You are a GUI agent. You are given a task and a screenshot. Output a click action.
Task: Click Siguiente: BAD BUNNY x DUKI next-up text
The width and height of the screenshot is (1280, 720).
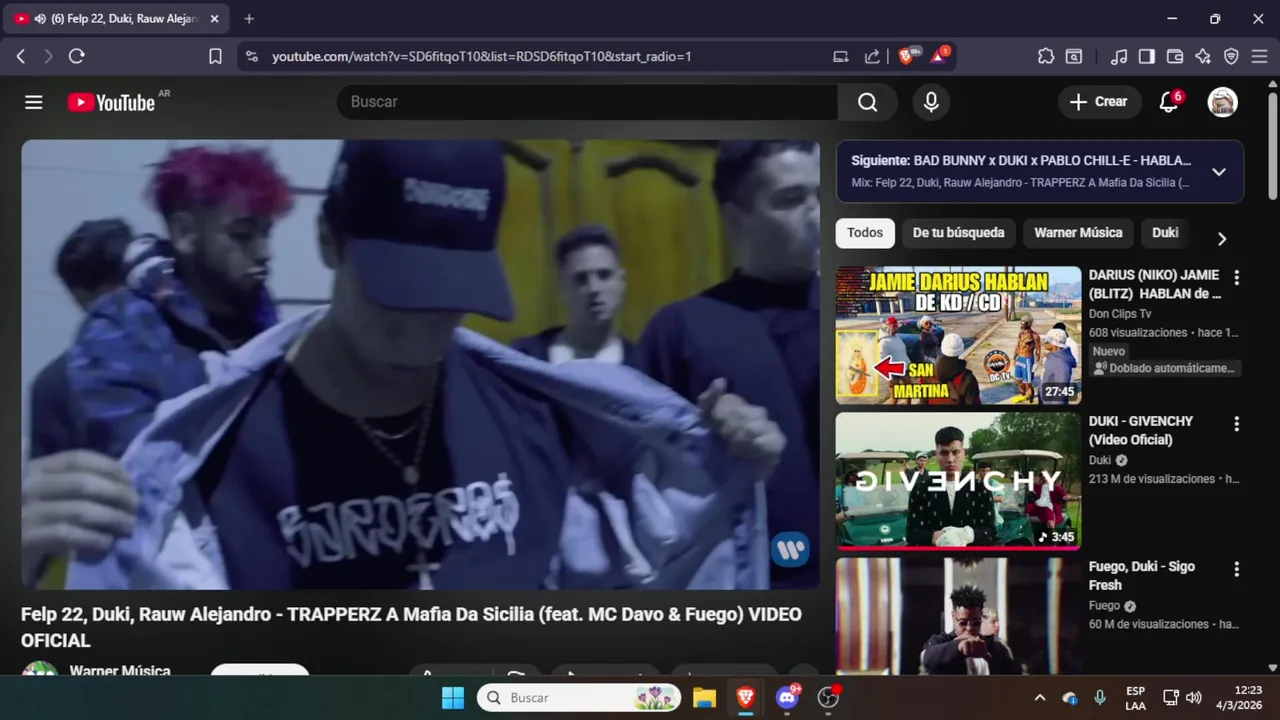coord(1021,160)
